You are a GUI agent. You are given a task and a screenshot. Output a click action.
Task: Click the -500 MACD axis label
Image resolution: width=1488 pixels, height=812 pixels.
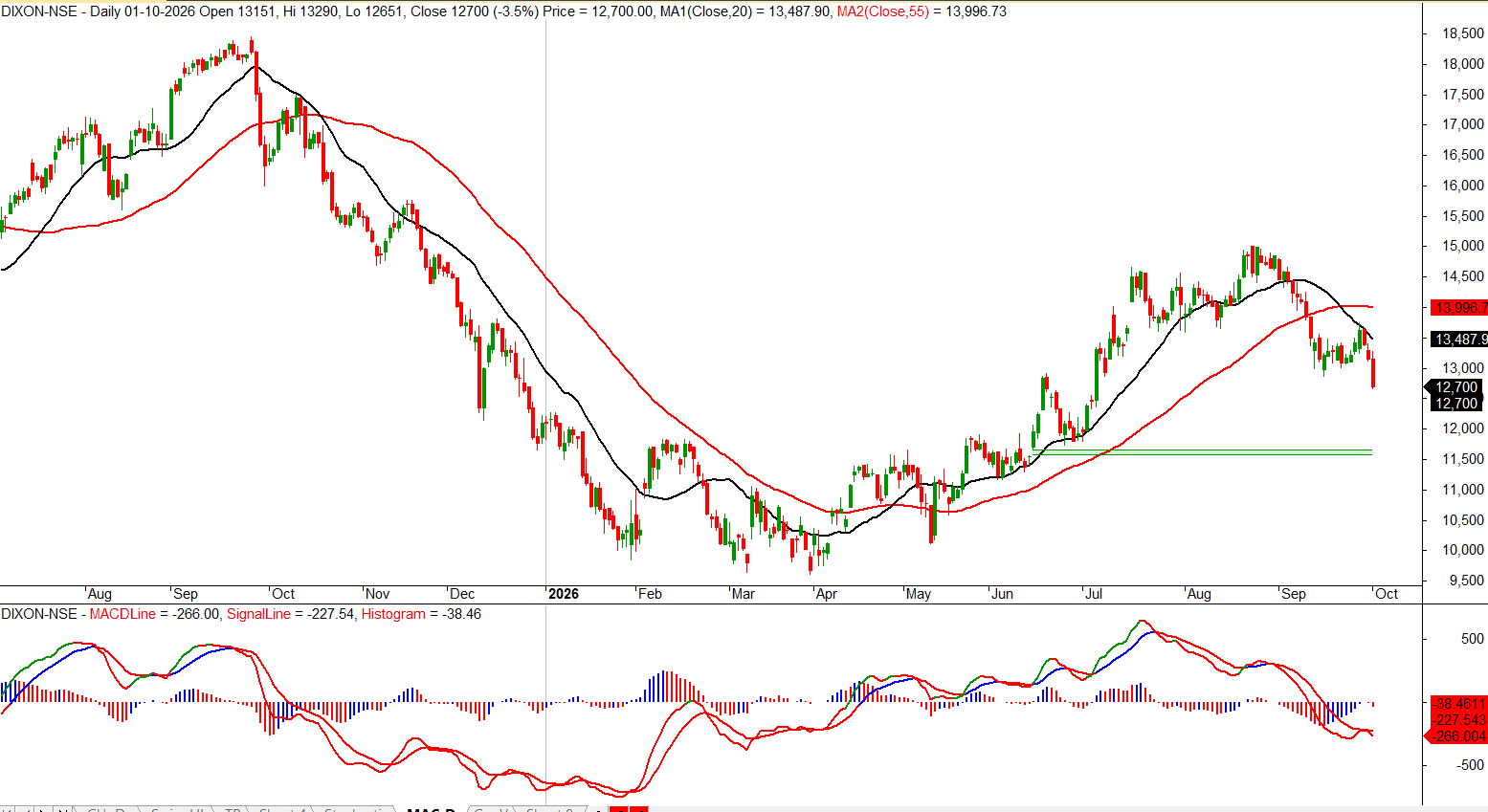click(x=1472, y=765)
